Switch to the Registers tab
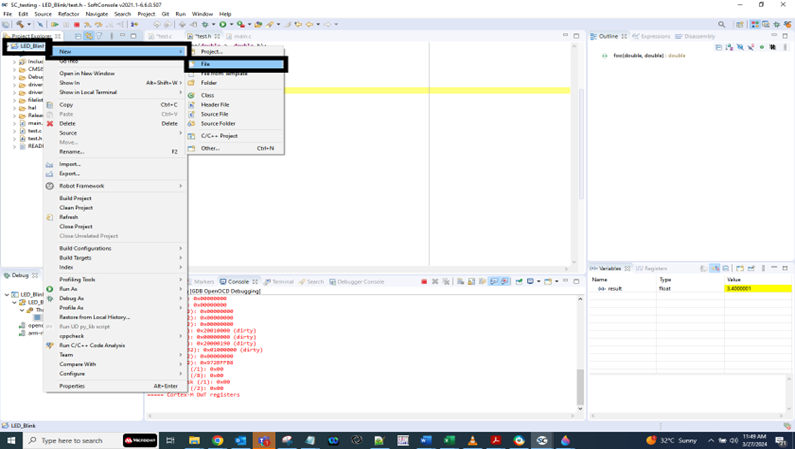The image size is (795, 449). (x=652, y=269)
